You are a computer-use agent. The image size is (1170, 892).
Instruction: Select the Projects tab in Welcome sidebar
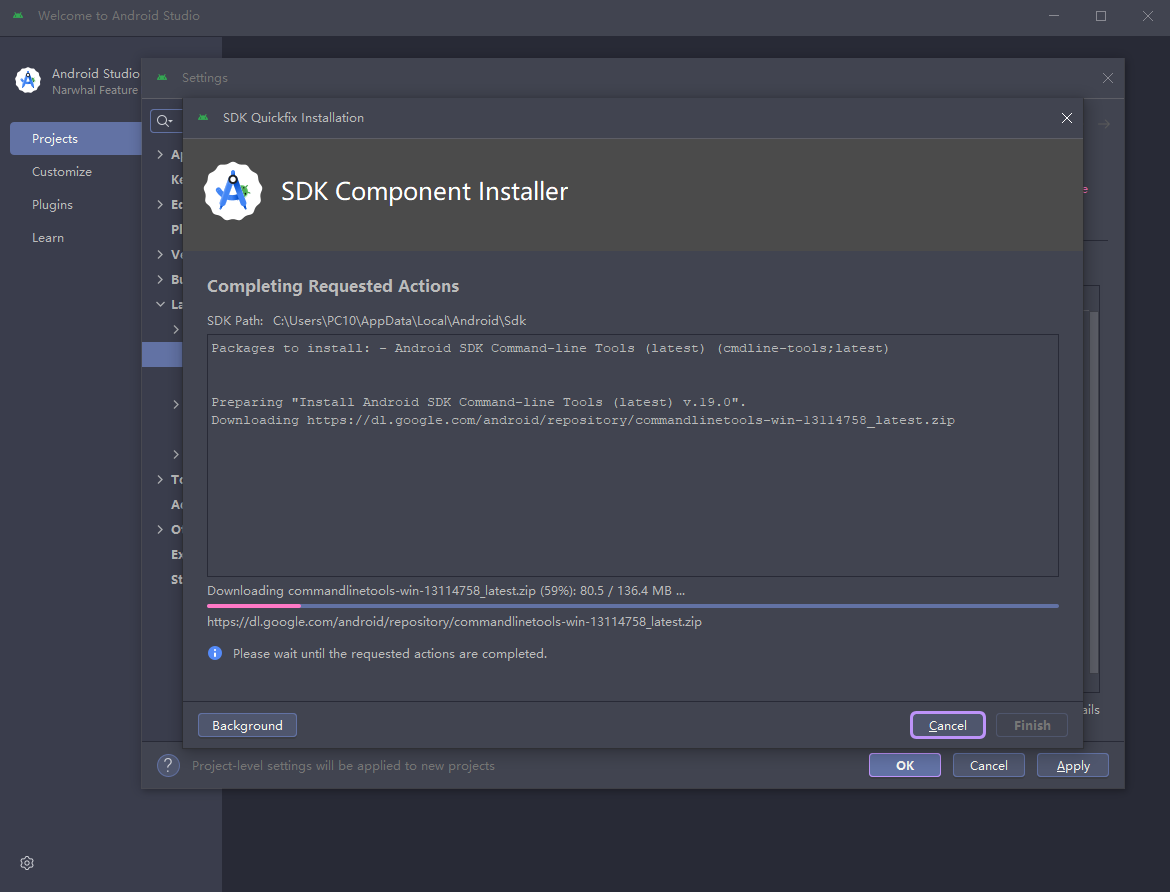click(x=75, y=139)
